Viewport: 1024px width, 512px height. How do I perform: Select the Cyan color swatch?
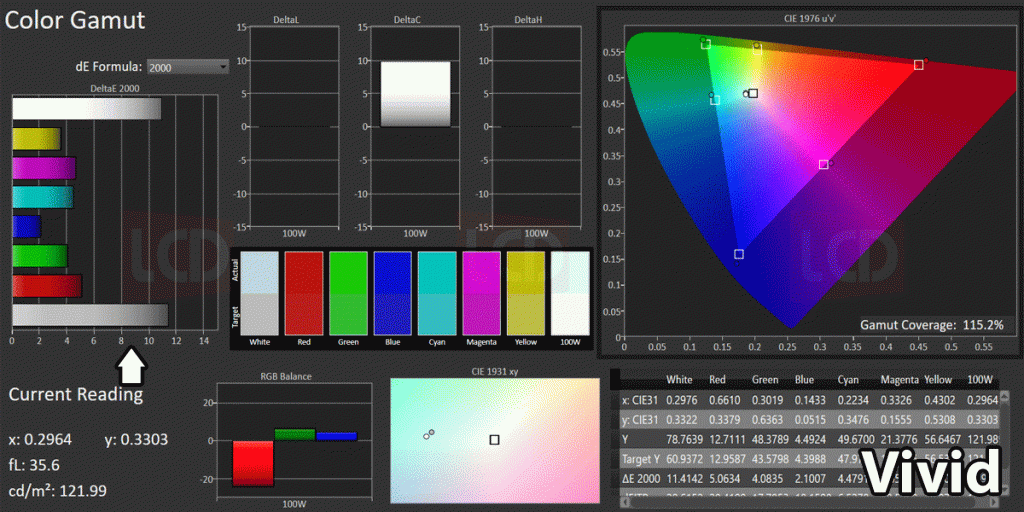click(x=437, y=294)
